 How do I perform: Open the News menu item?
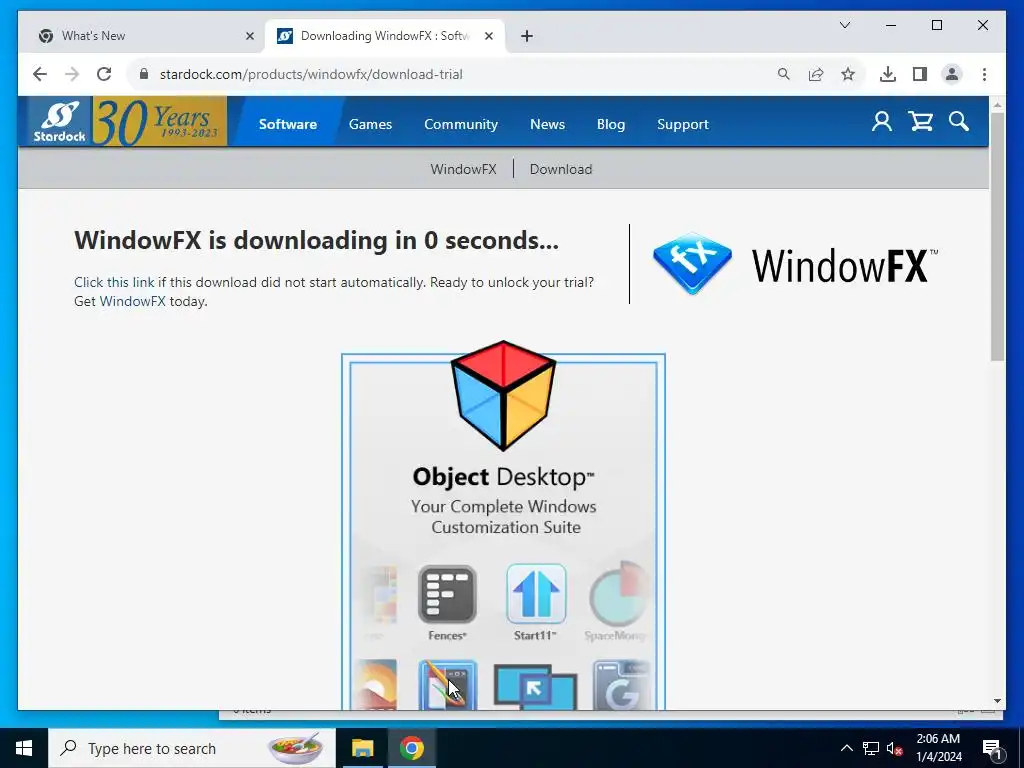(x=547, y=124)
